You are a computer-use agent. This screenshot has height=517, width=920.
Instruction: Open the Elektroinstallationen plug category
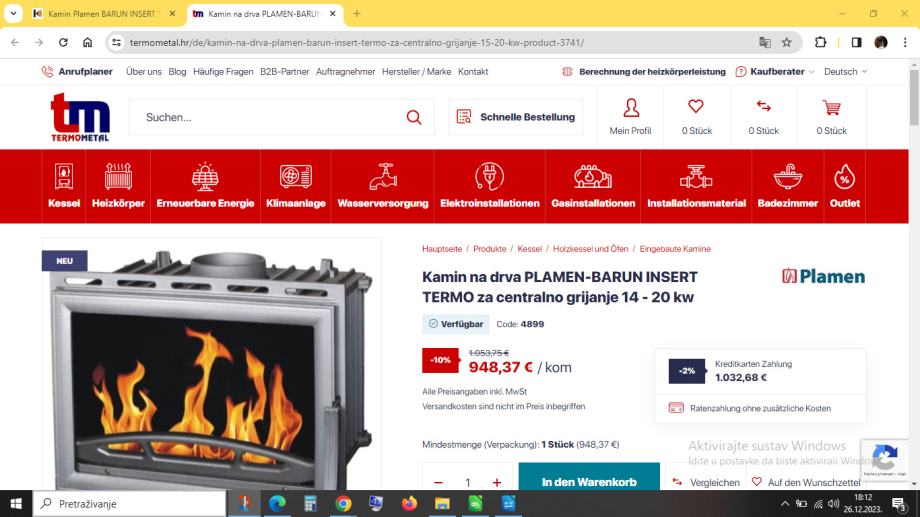pyautogui.click(x=489, y=186)
